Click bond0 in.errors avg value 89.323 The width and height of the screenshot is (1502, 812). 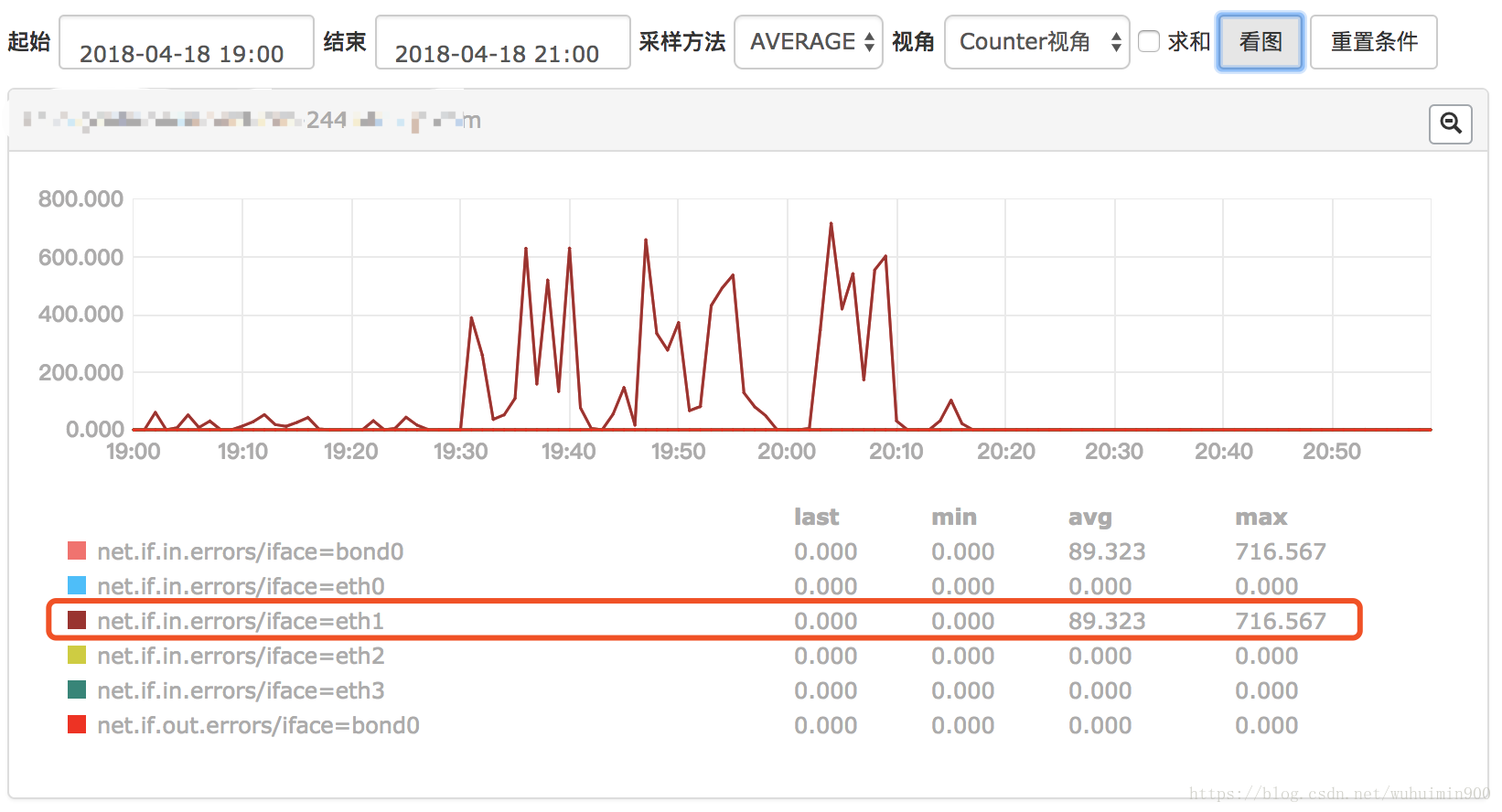(x=1107, y=551)
